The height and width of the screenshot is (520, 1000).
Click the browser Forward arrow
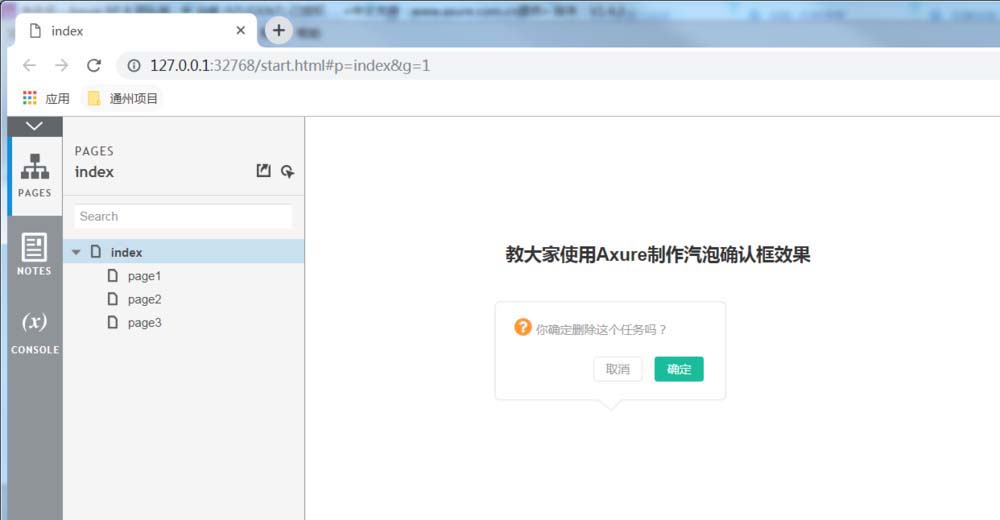point(61,65)
